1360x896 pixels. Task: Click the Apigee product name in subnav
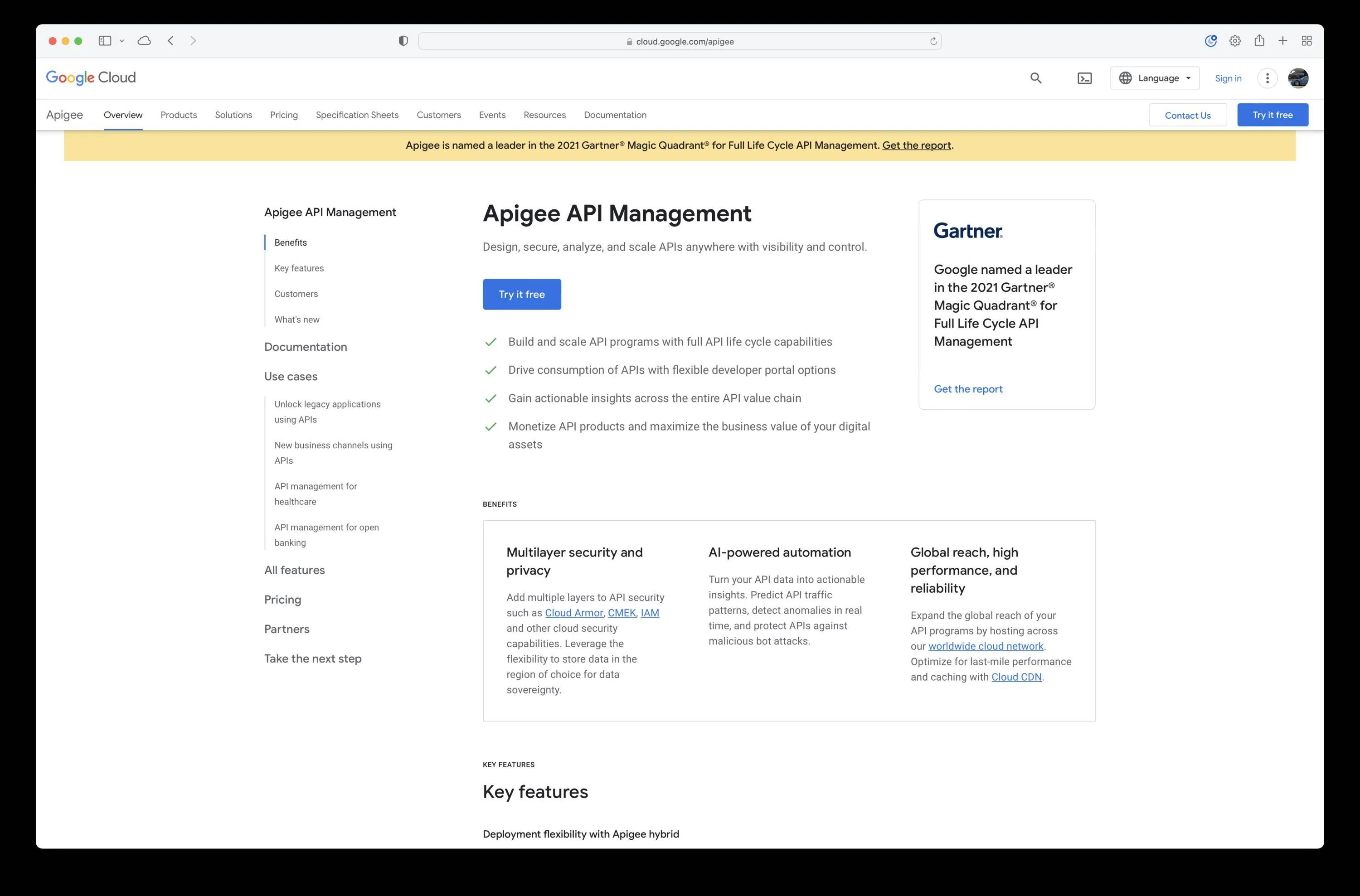click(64, 115)
